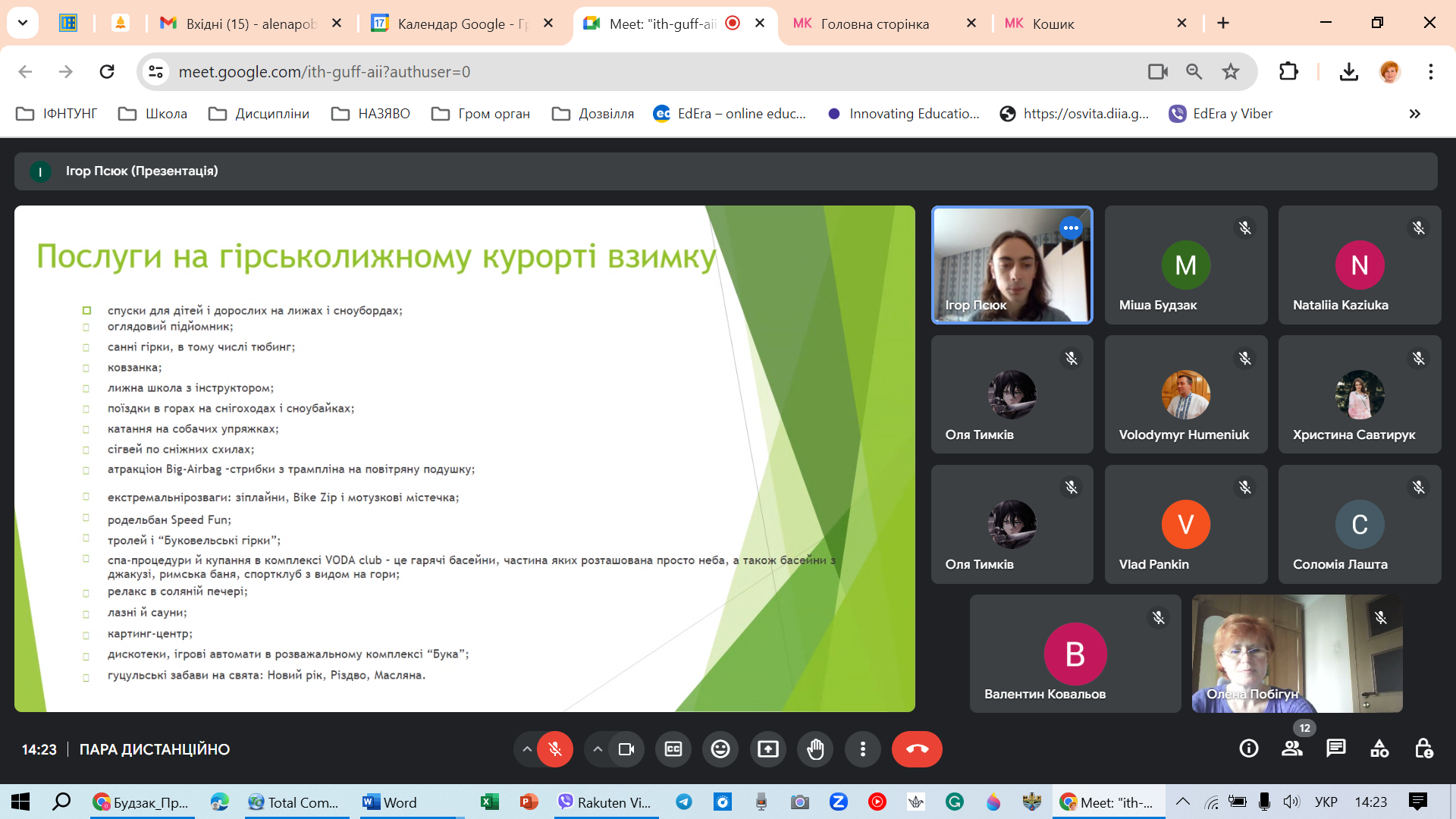Open the emoji reactions button
This screenshot has height=819, width=1456.
720,749
